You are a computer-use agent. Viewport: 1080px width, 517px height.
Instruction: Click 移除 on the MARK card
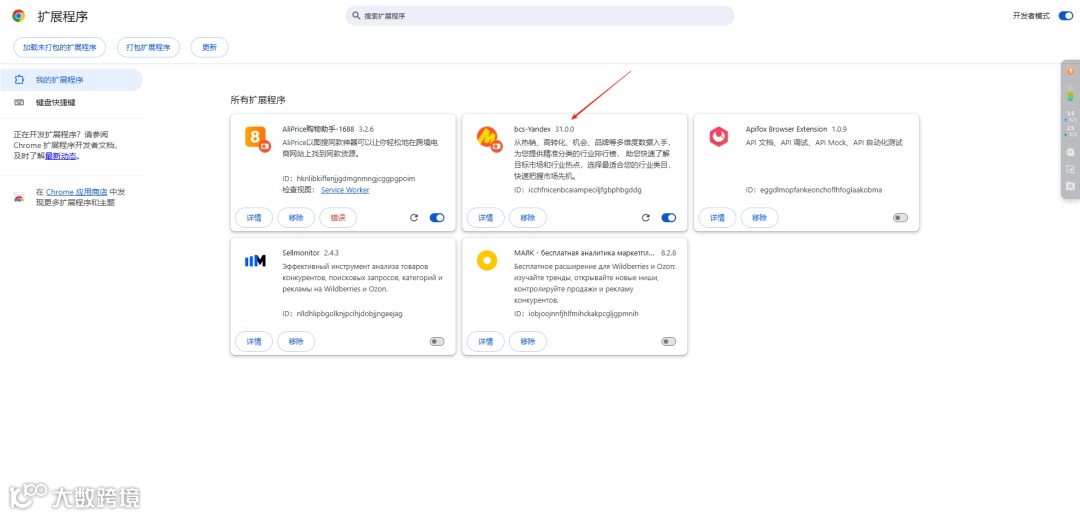(528, 341)
